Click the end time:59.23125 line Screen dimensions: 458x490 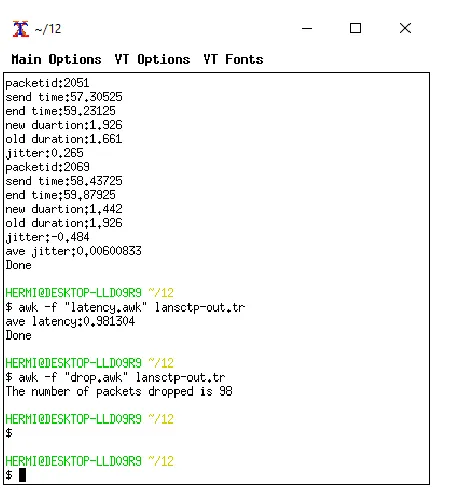[x=61, y=111]
